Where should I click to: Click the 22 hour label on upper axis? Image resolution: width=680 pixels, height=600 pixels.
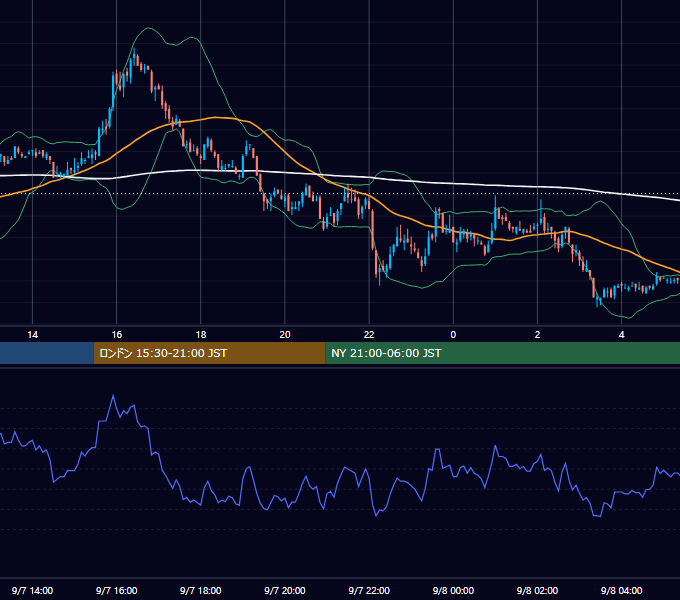(x=369, y=335)
